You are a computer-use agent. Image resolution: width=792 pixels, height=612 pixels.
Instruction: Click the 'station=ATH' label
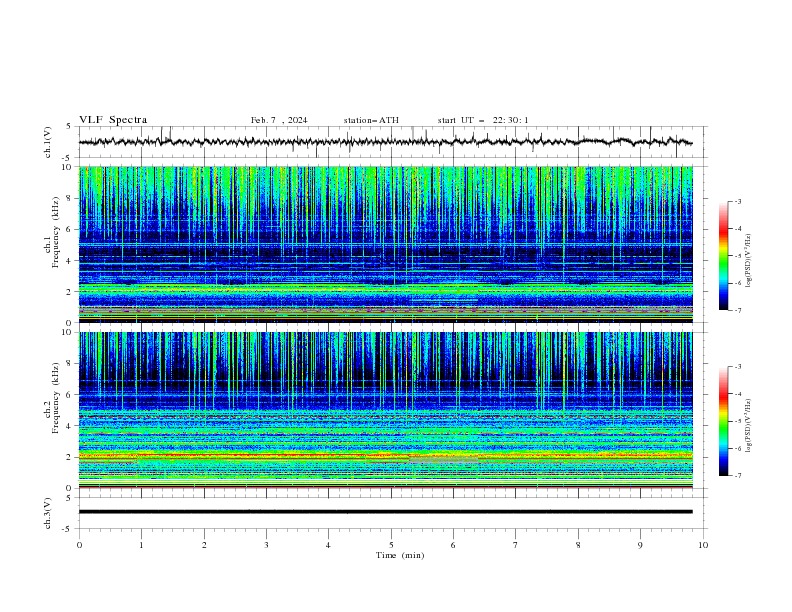[x=371, y=120]
